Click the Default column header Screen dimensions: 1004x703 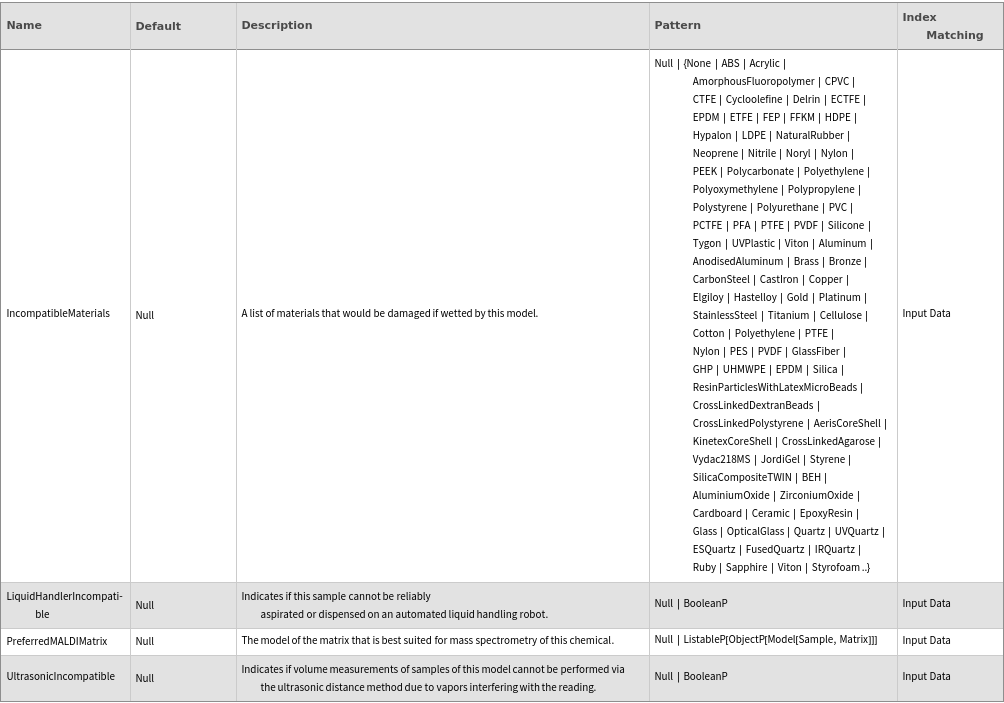coord(158,26)
